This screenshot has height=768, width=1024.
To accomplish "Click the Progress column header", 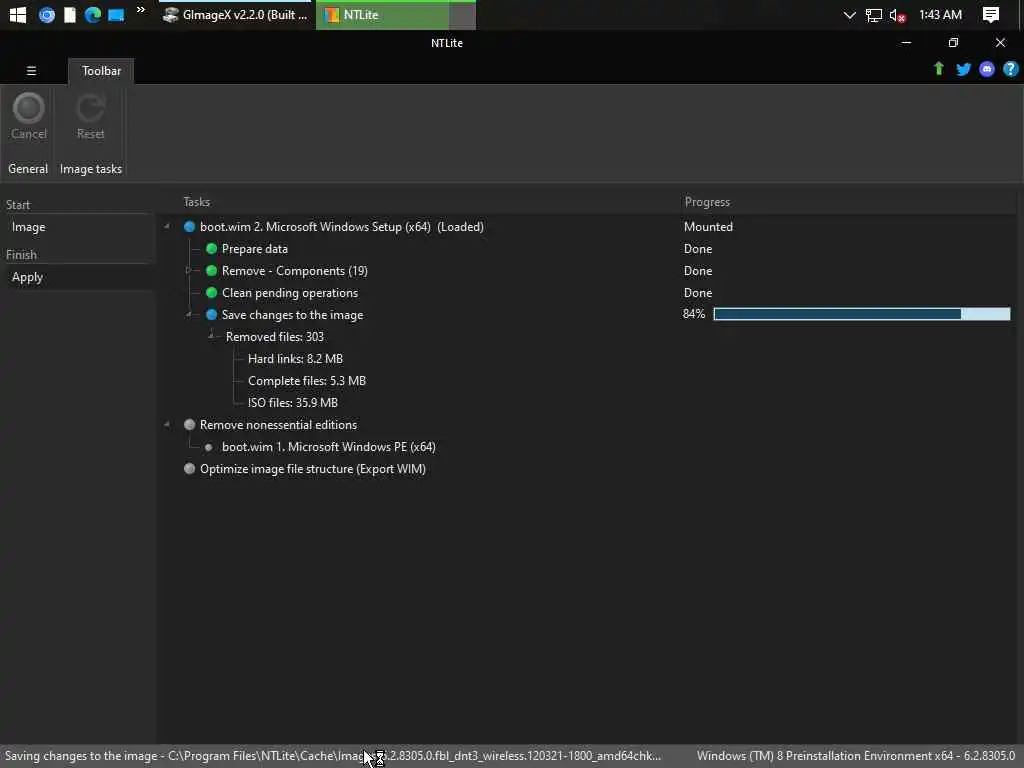I will 707,202.
